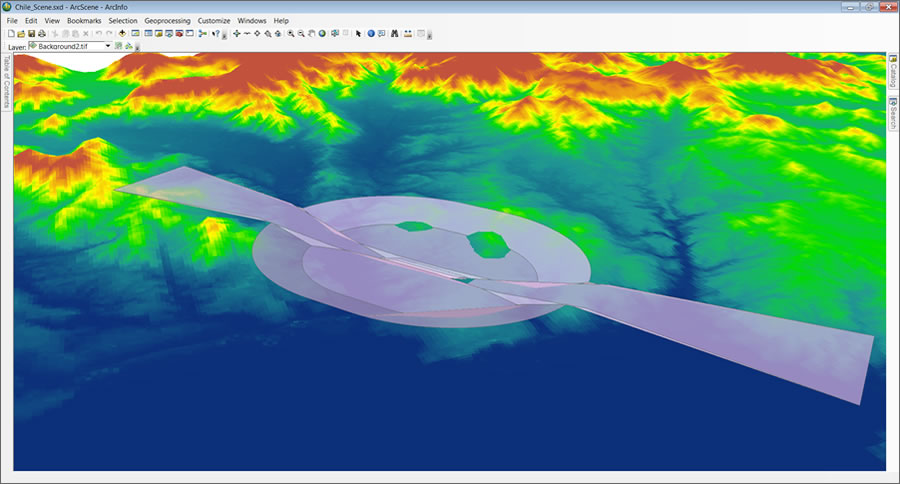Create a new scene document
The image size is (900, 484).
(11, 34)
